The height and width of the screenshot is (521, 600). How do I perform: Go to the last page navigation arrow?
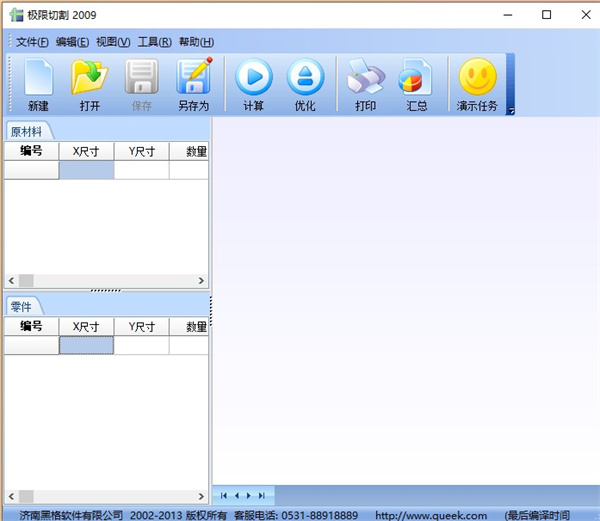point(262,495)
